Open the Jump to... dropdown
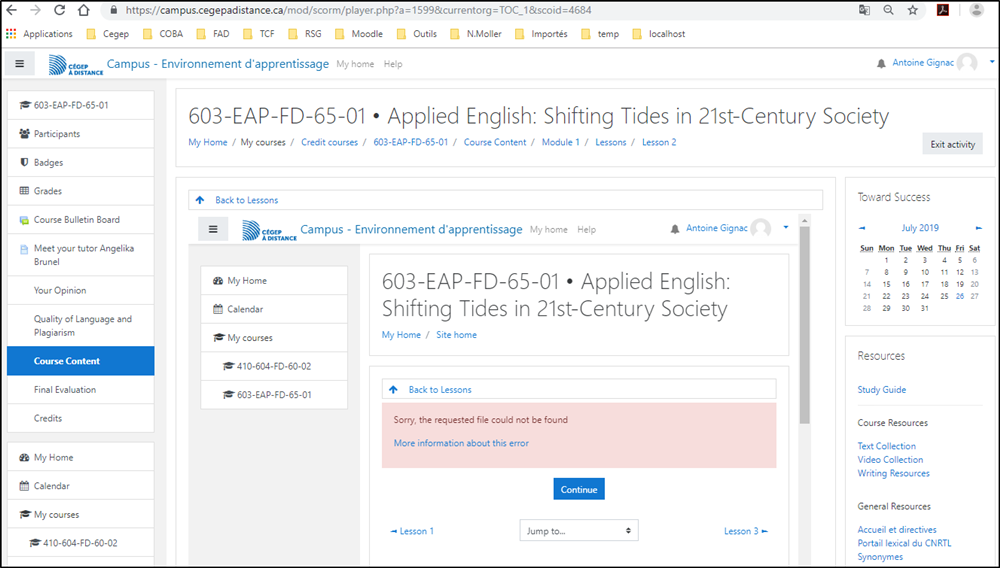 [578, 531]
